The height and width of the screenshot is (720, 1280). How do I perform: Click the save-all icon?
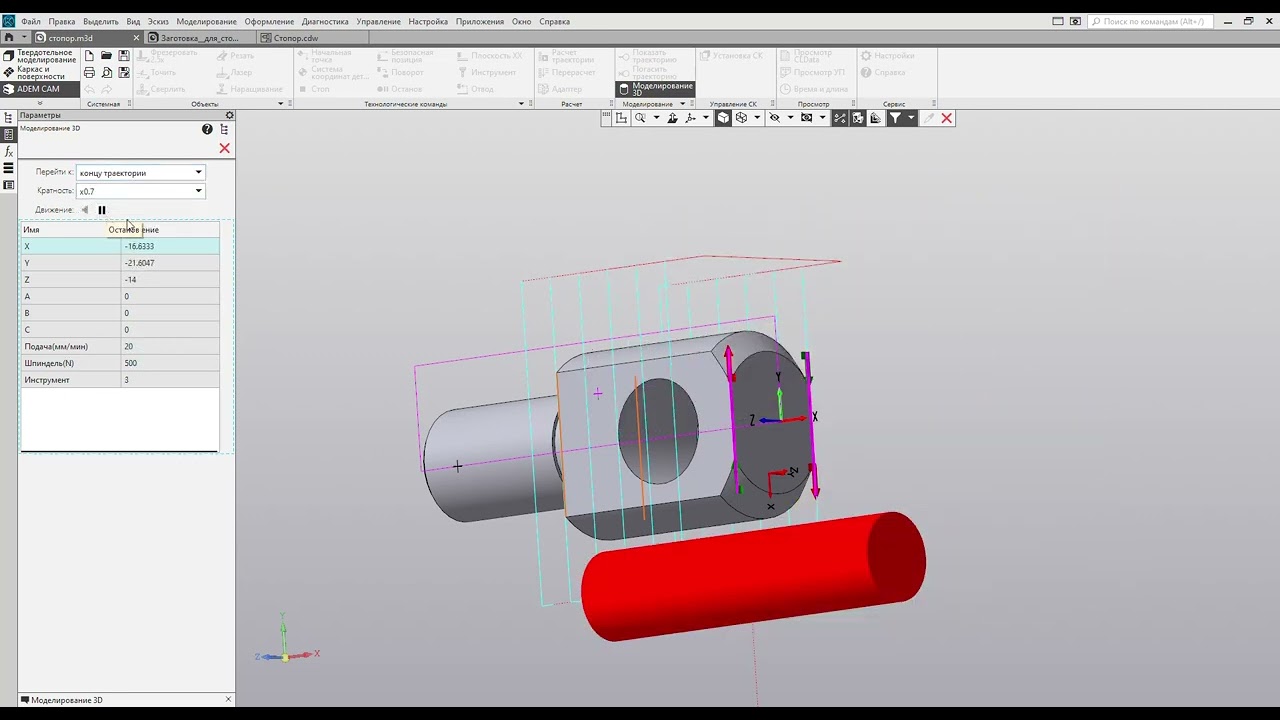[x=124, y=73]
